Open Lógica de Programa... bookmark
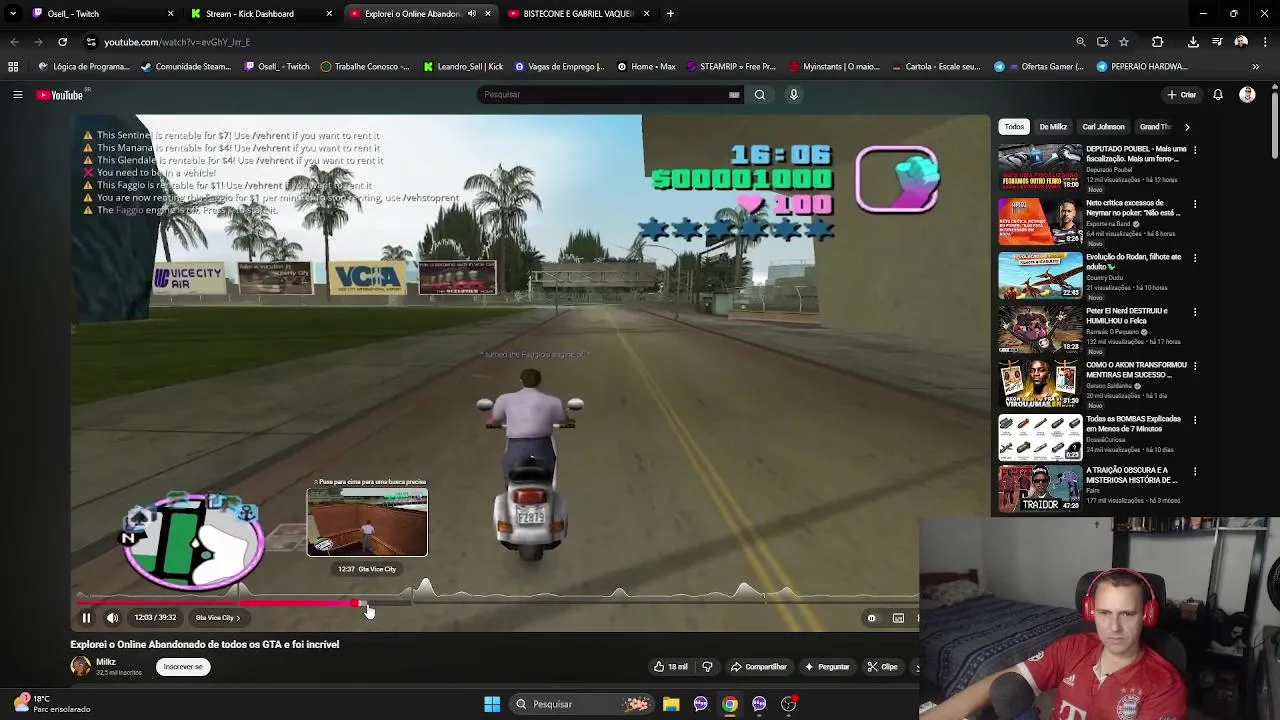This screenshot has width=1280, height=720. point(85,67)
